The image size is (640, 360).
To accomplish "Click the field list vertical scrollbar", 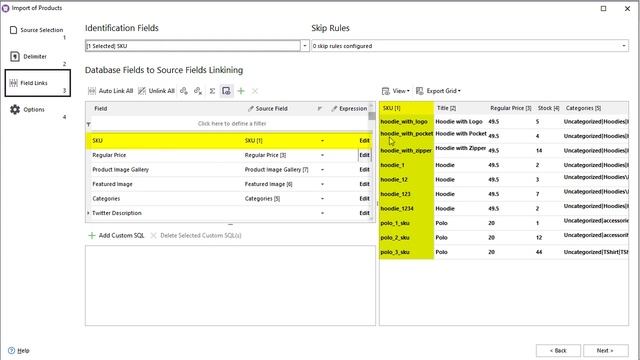I will click(372, 162).
